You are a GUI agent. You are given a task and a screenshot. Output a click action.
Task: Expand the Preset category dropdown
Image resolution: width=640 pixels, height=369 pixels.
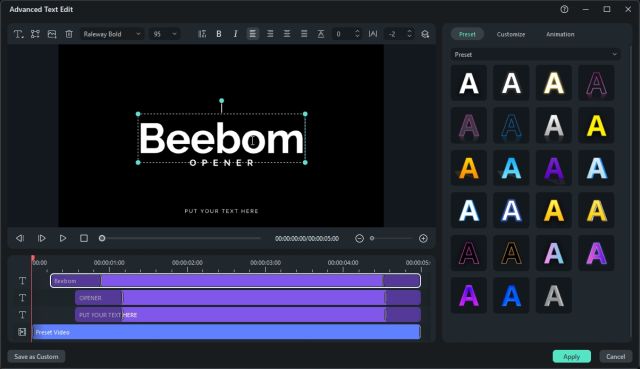coord(536,54)
